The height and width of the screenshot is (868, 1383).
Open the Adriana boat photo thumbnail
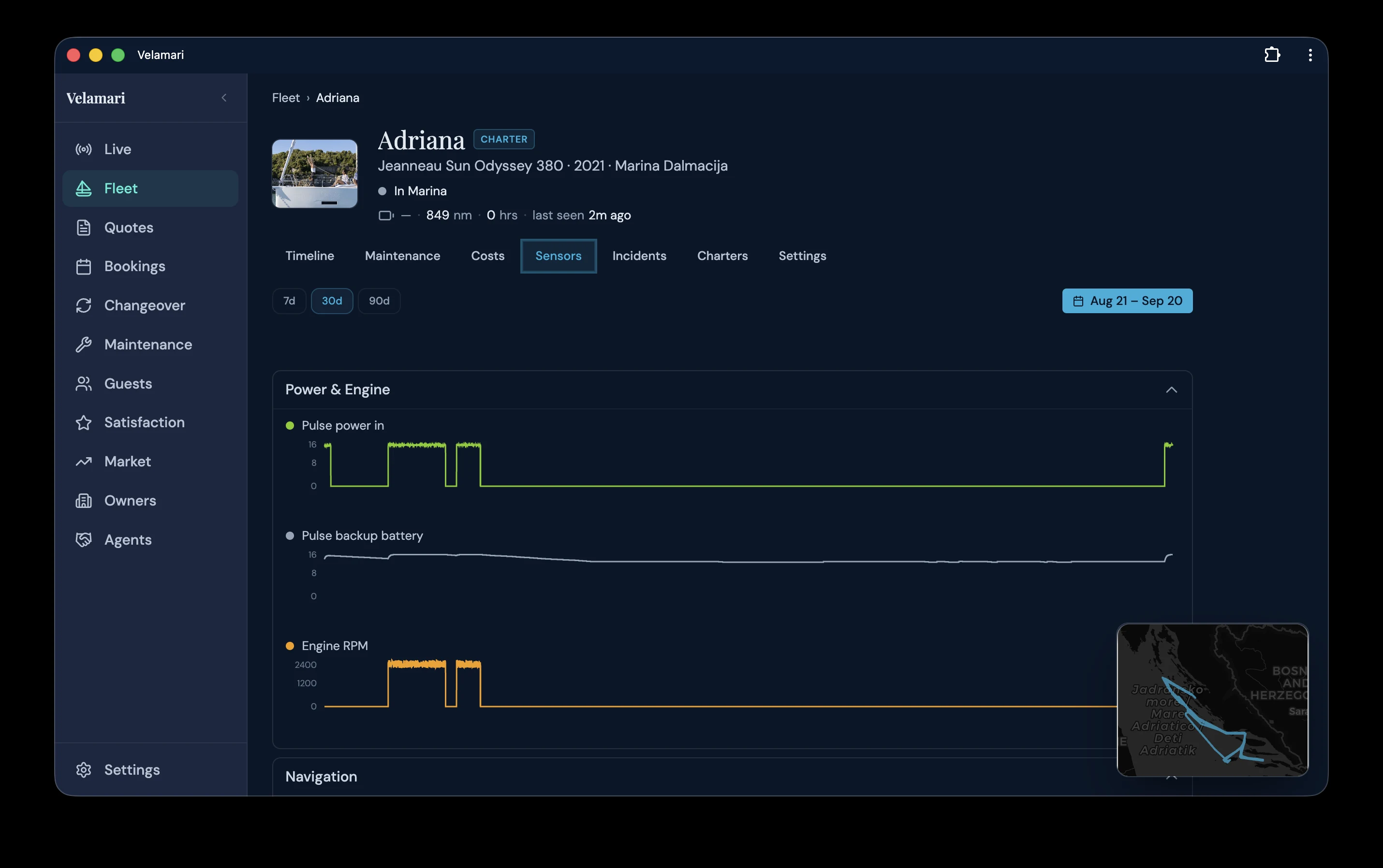point(315,174)
